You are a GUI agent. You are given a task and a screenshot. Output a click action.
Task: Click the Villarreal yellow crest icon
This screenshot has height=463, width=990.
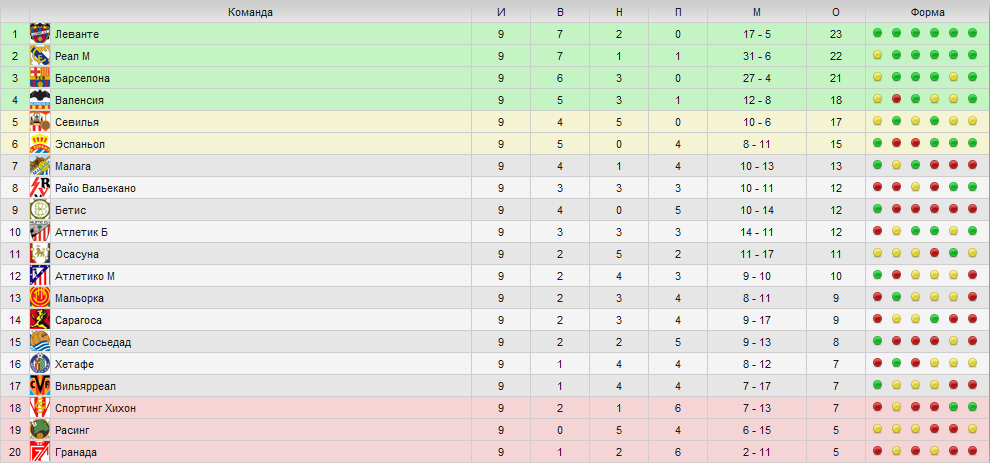click(x=40, y=386)
